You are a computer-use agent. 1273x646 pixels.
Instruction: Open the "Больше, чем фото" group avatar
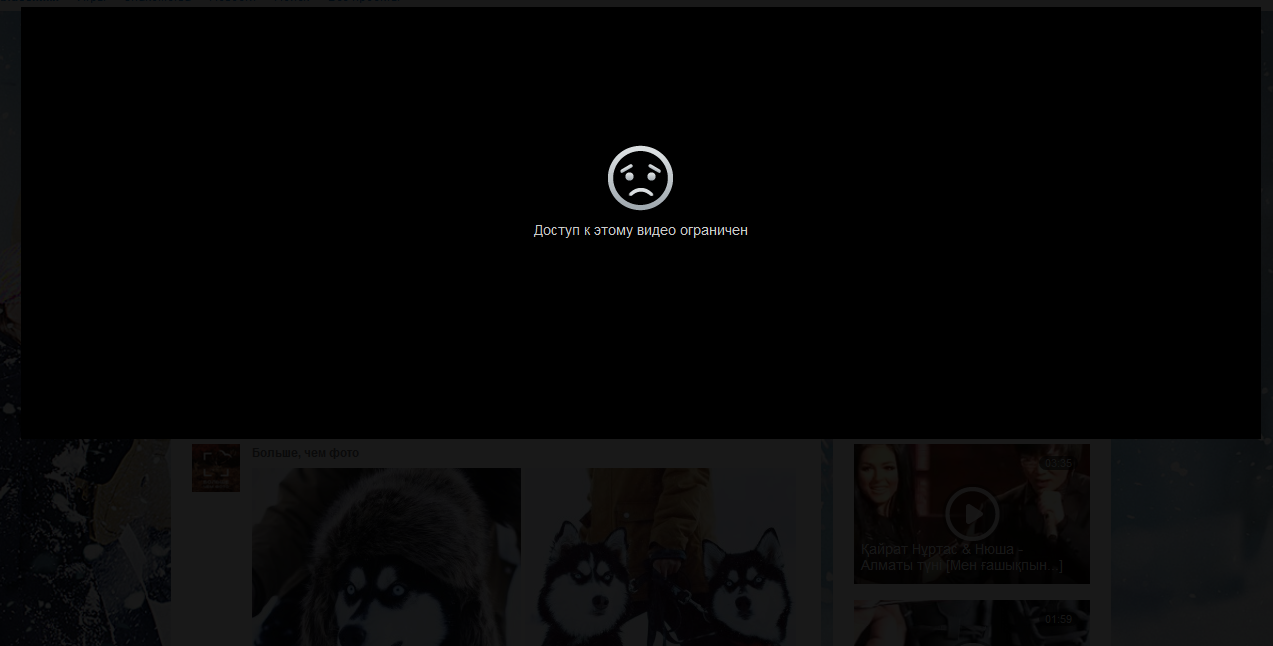tap(216, 467)
